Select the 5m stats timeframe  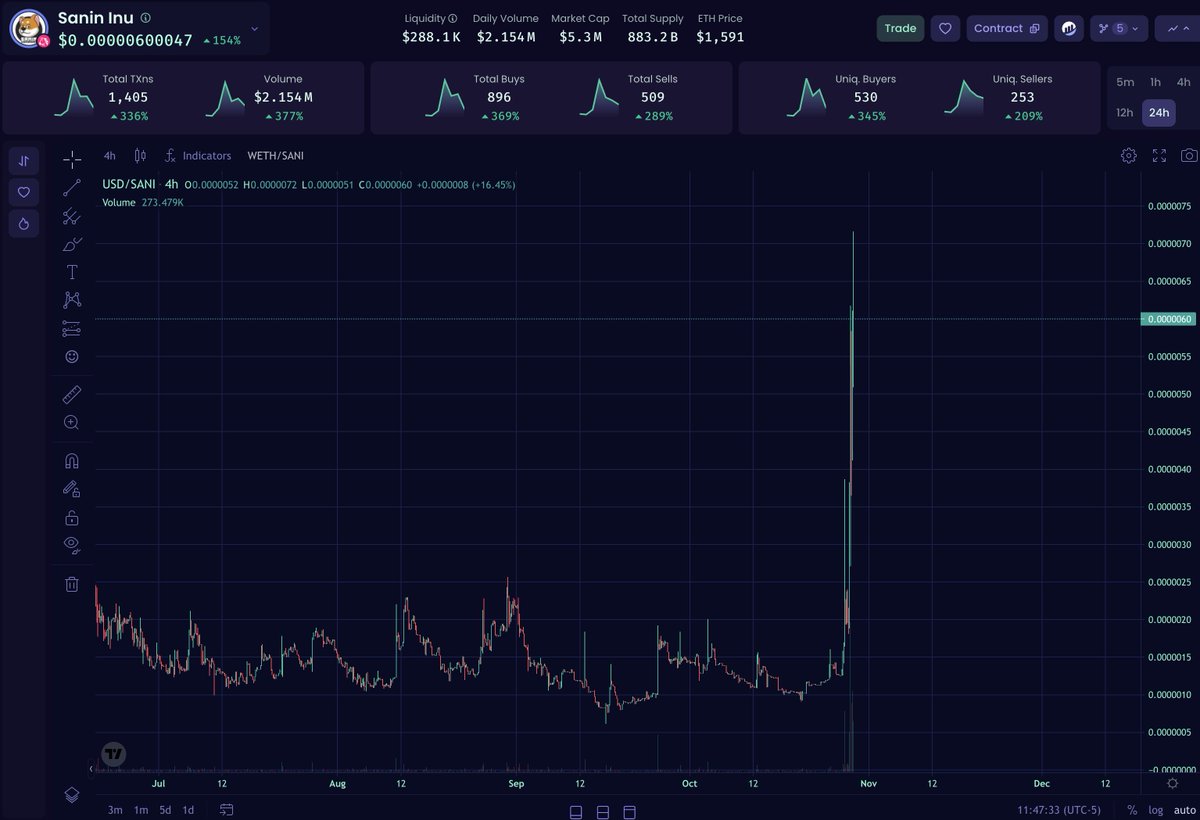tap(1125, 82)
